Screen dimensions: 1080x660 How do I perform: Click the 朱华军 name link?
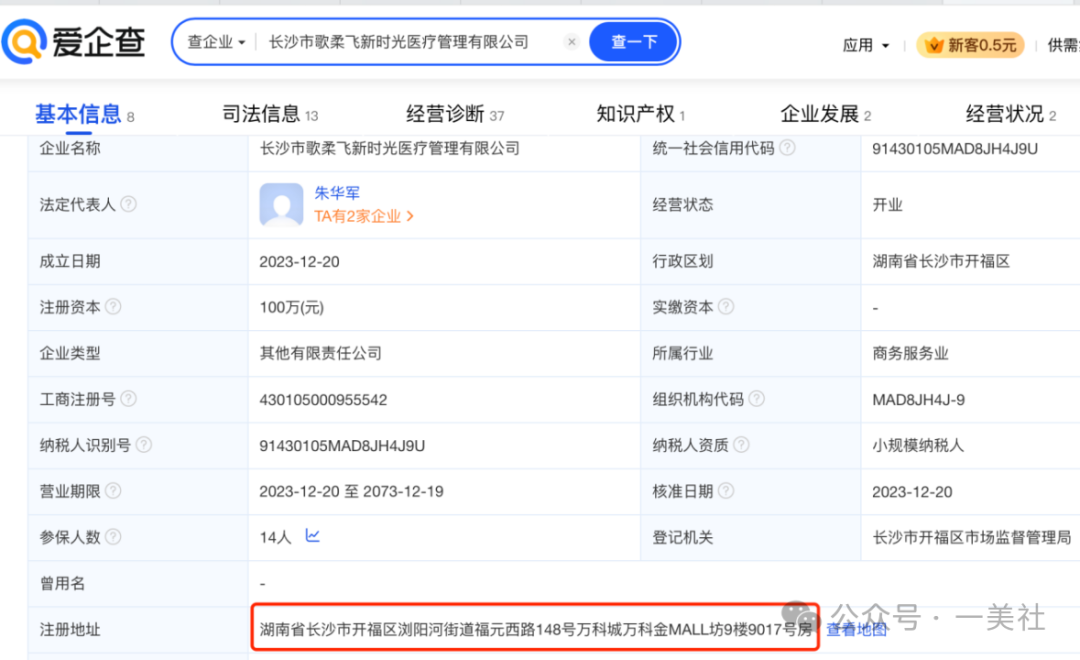(x=338, y=192)
